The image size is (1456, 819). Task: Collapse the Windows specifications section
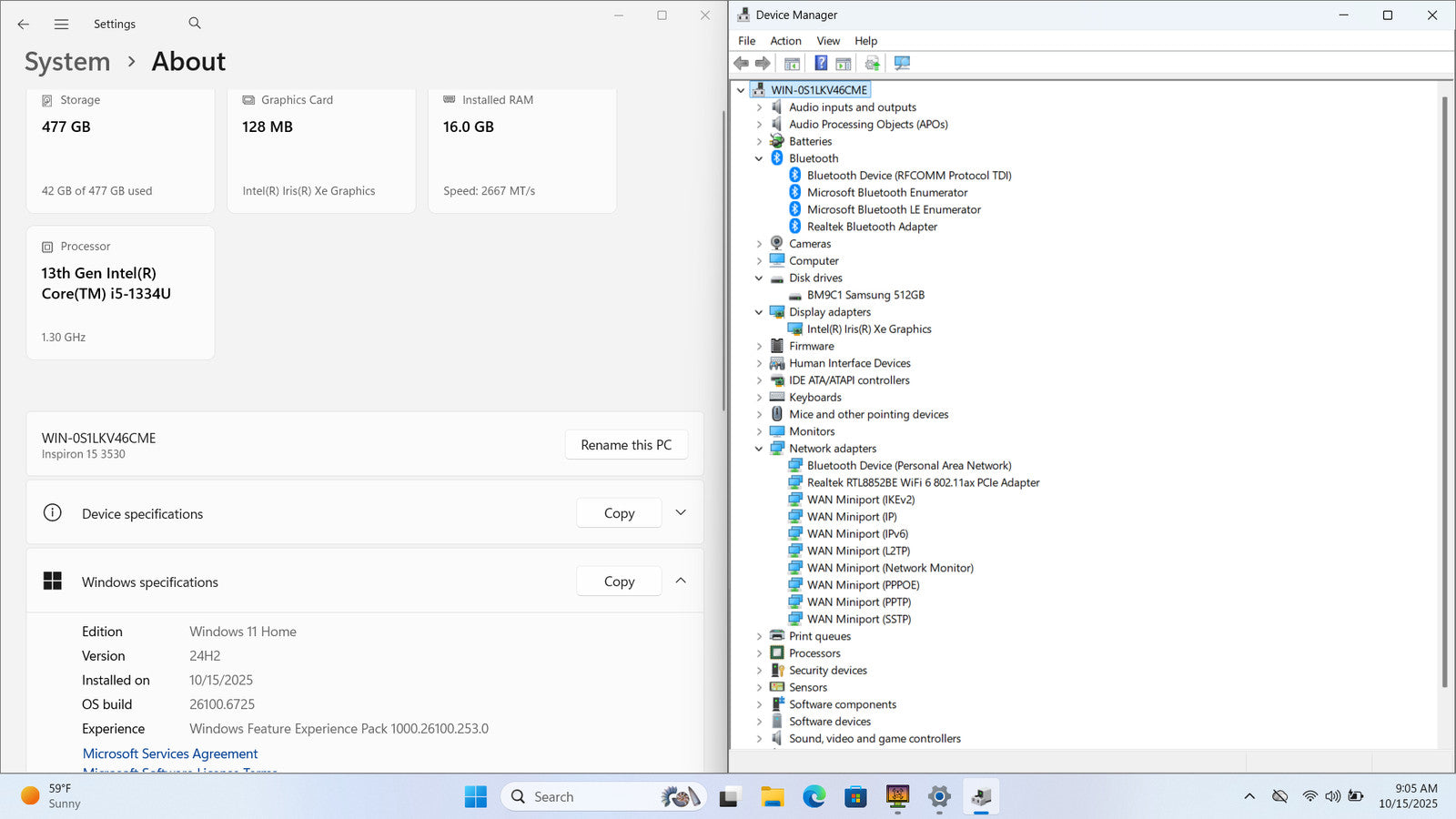click(x=681, y=581)
